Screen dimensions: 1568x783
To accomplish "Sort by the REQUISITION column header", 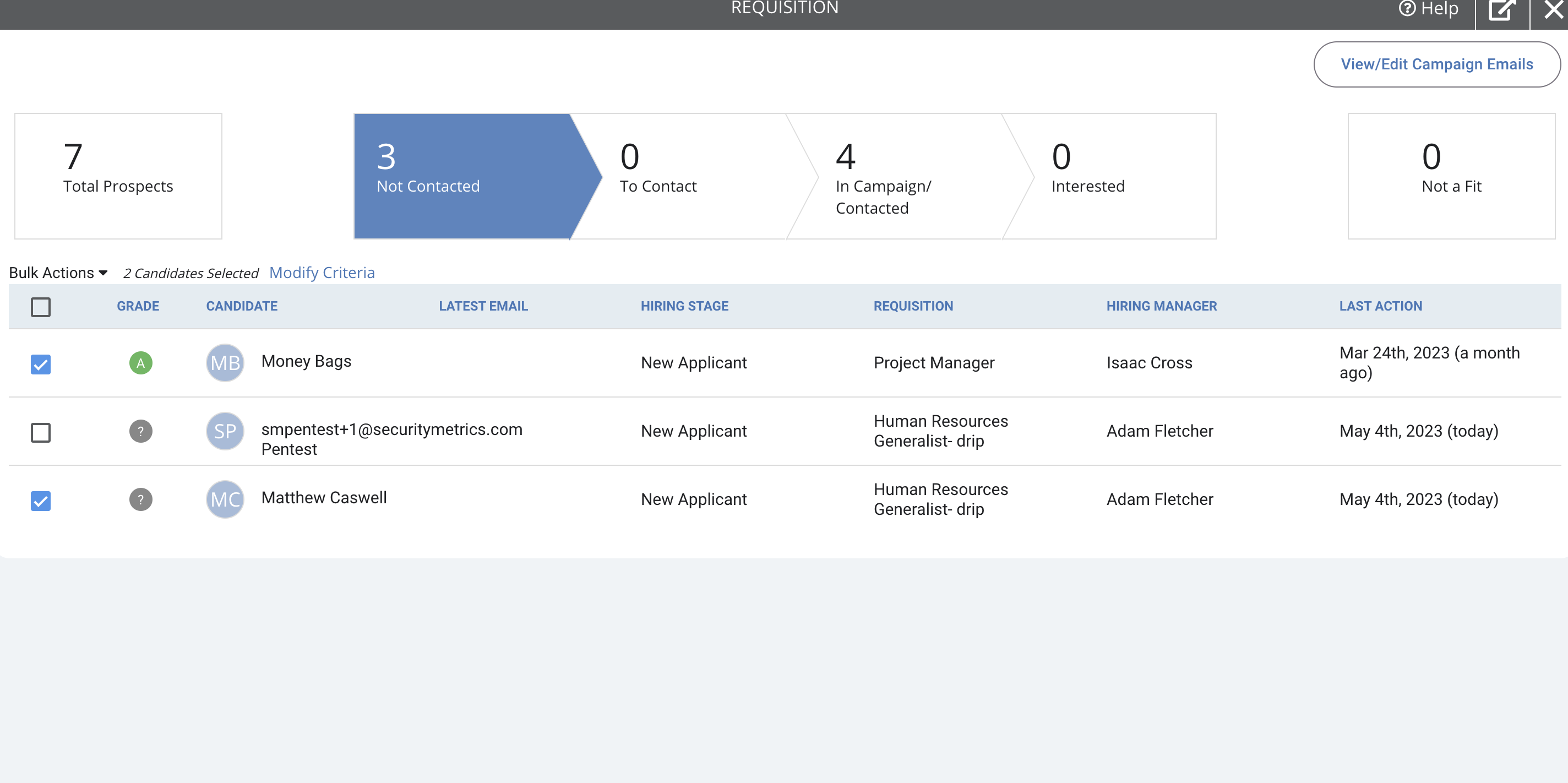I will 913,306.
